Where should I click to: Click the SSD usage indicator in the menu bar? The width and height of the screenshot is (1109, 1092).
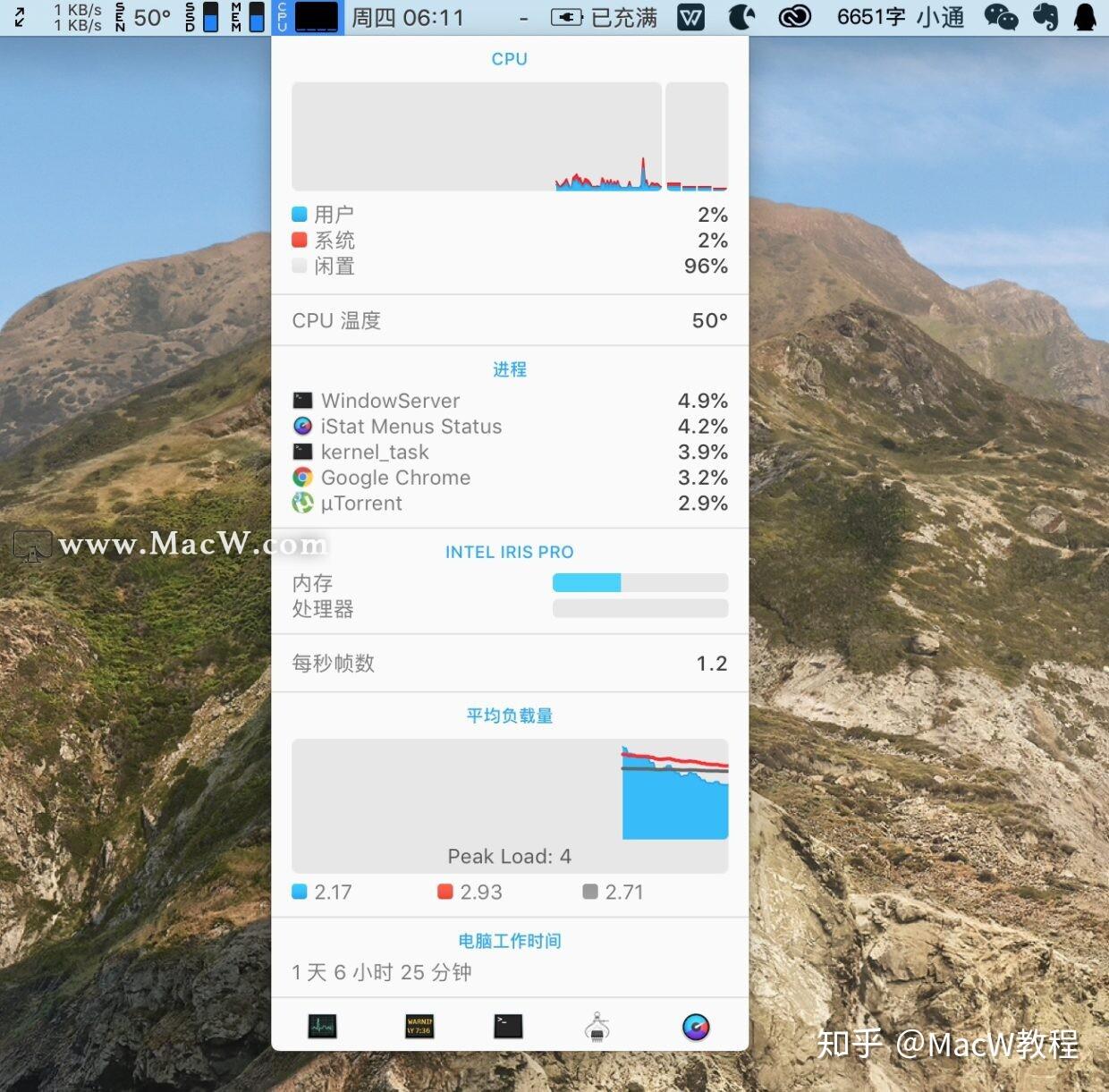point(199,17)
